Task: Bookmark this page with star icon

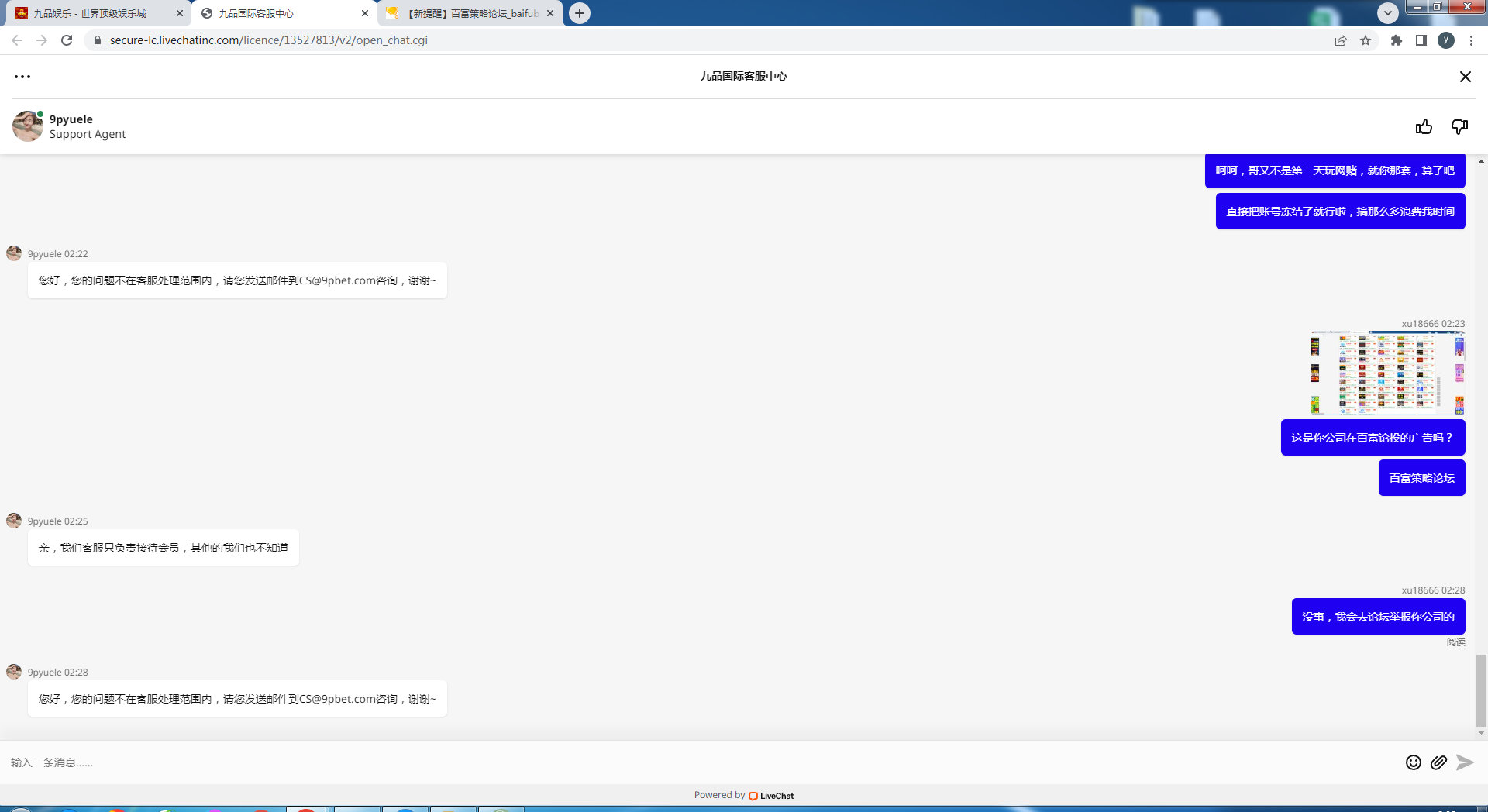Action: tap(1366, 40)
